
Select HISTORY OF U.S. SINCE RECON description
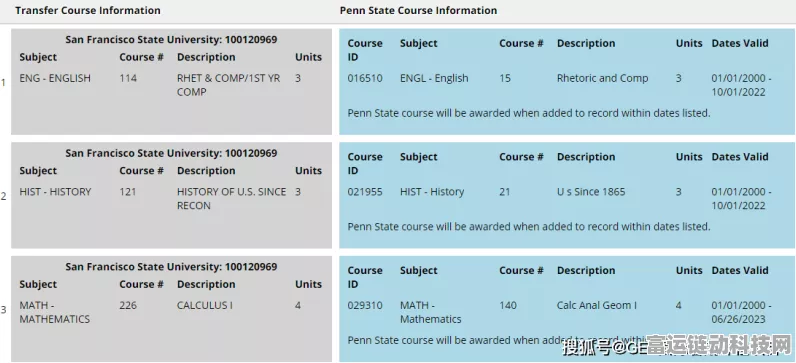click(231, 199)
